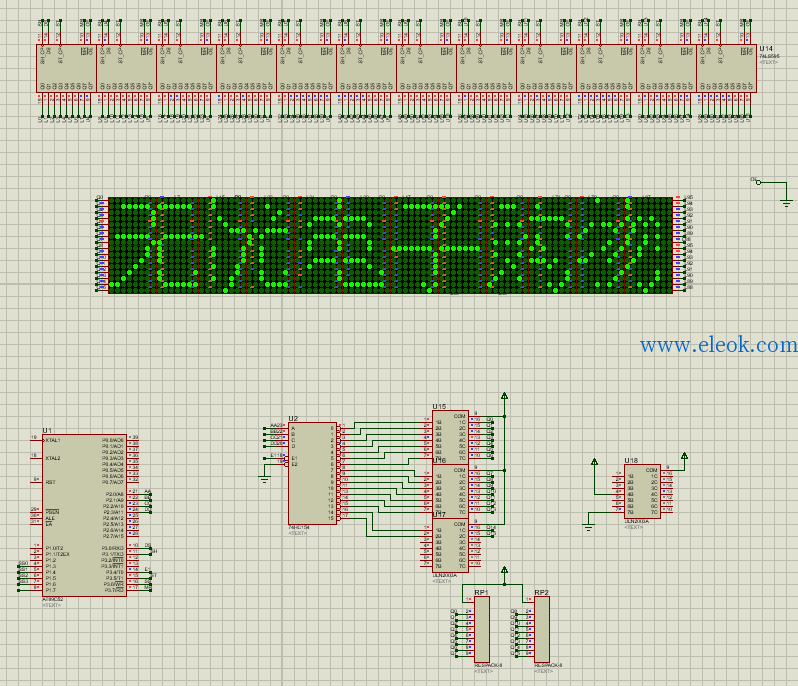Click the U16 reference label
Viewport: 798px width, 686px height.
439,461
